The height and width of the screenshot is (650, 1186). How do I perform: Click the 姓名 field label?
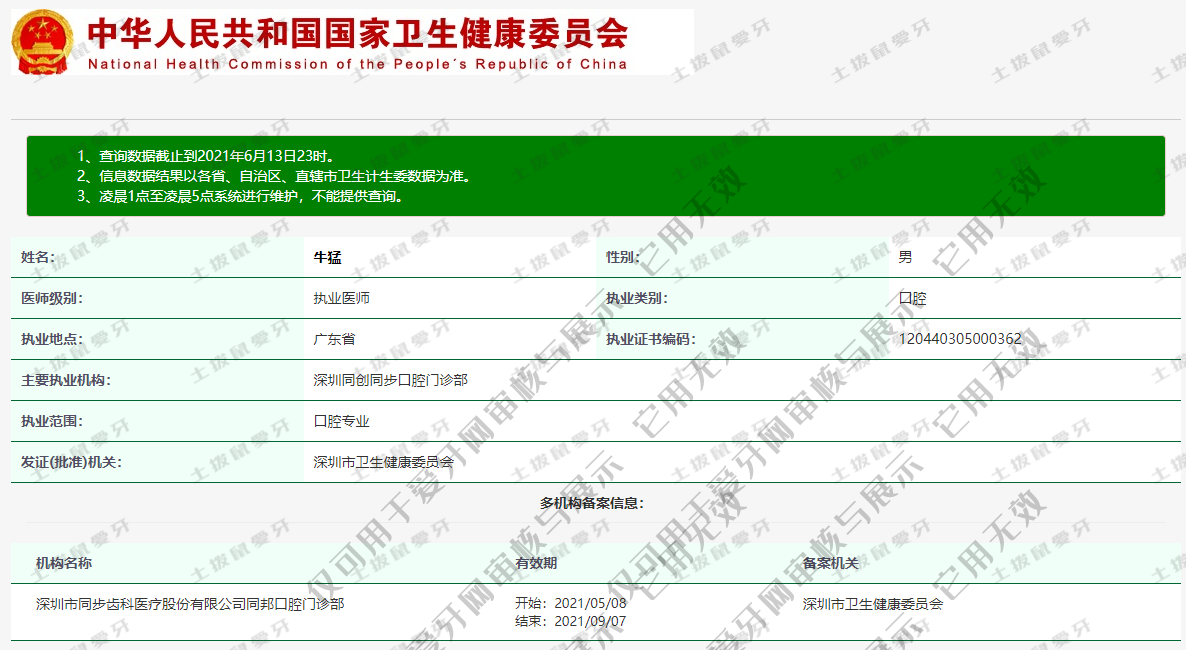point(39,257)
